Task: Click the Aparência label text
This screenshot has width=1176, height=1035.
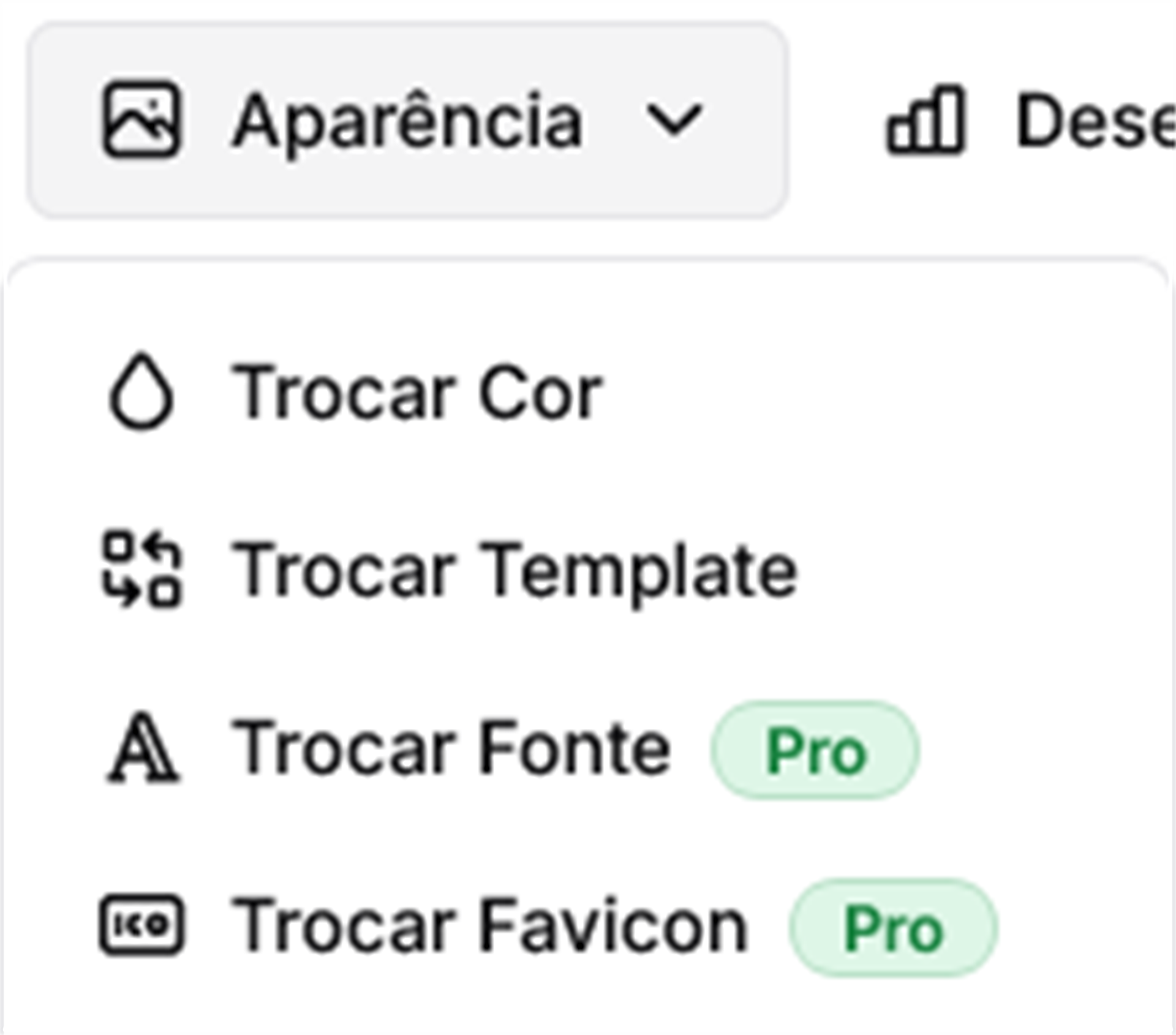Action: pyautogui.click(x=407, y=121)
